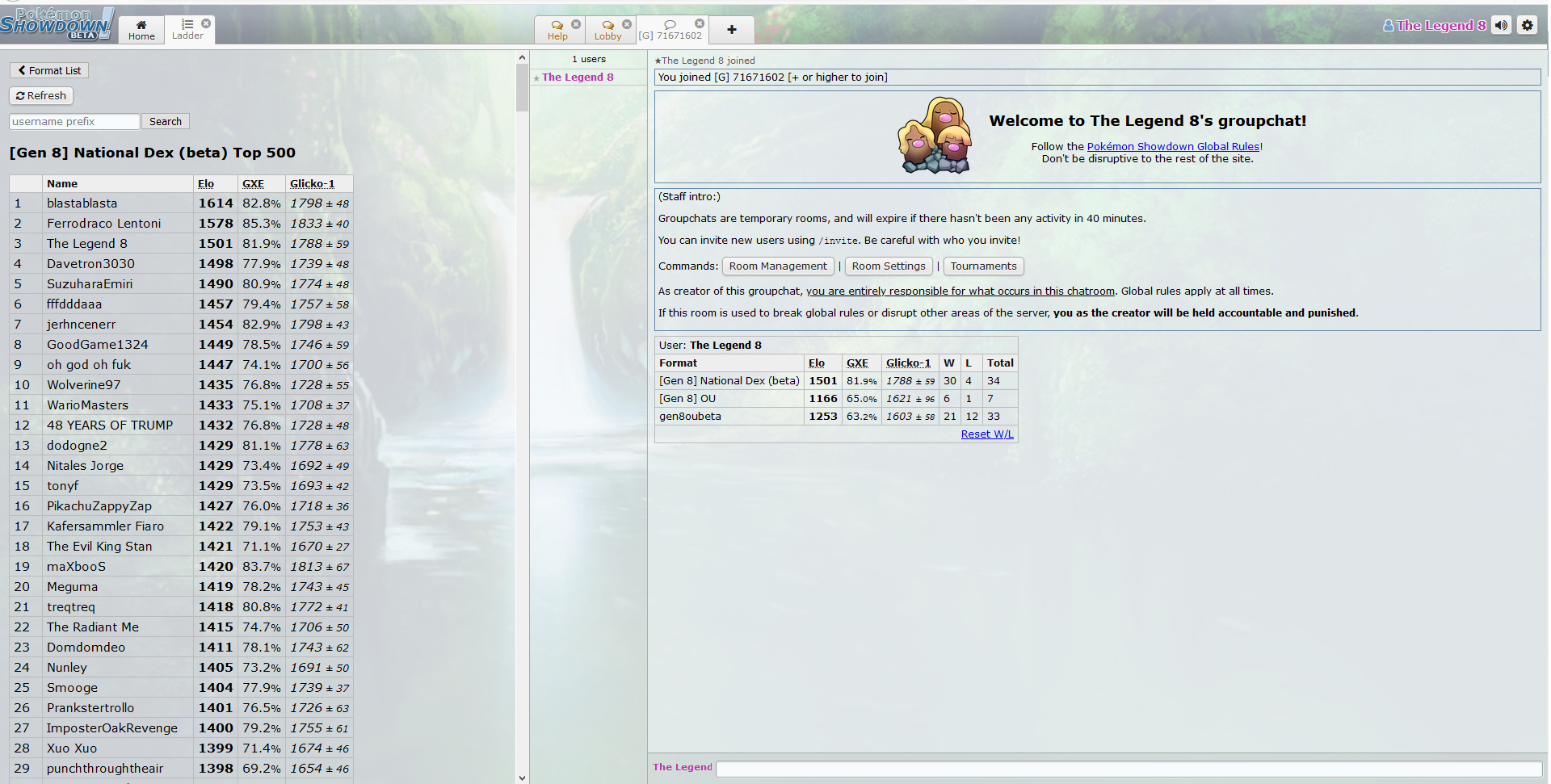The height and width of the screenshot is (784, 1551).
Task: Click the chat message input box
Action: point(1129,769)
